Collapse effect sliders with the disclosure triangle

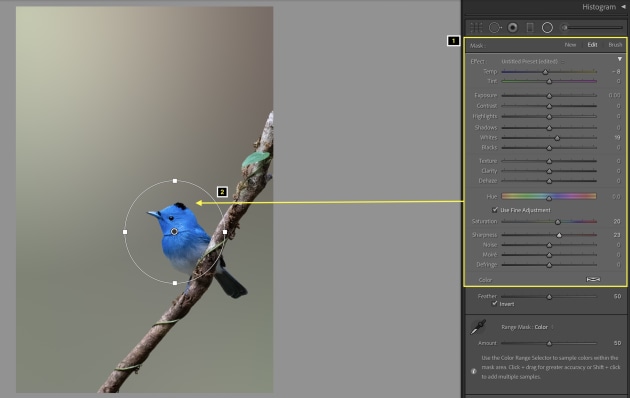point(620,59)
